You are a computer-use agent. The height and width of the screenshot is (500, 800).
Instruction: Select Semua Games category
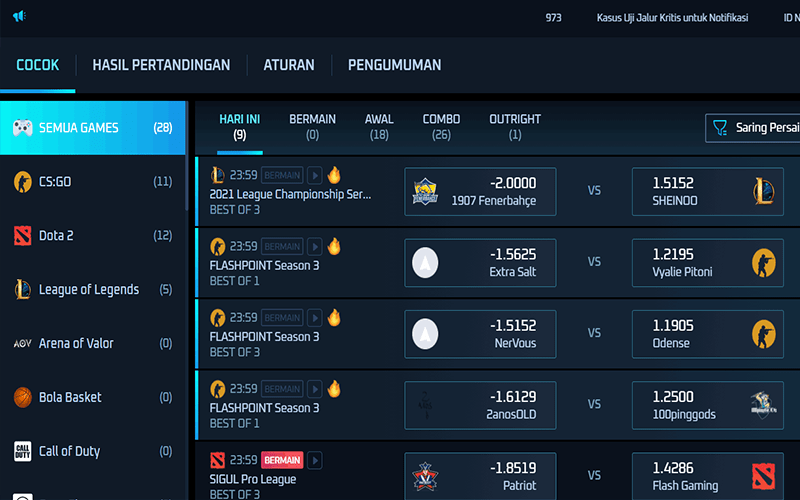click(x=92, y=128)
